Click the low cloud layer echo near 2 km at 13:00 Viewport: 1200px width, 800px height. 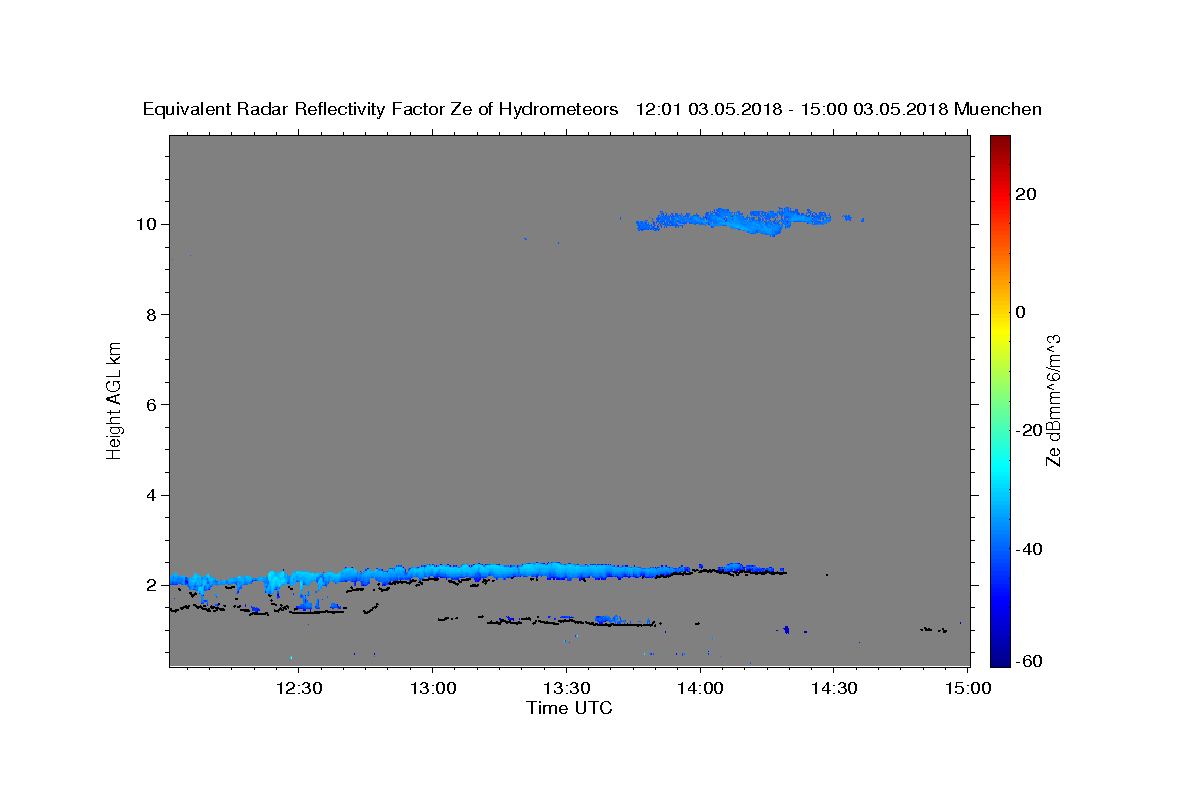pos(433,572)
